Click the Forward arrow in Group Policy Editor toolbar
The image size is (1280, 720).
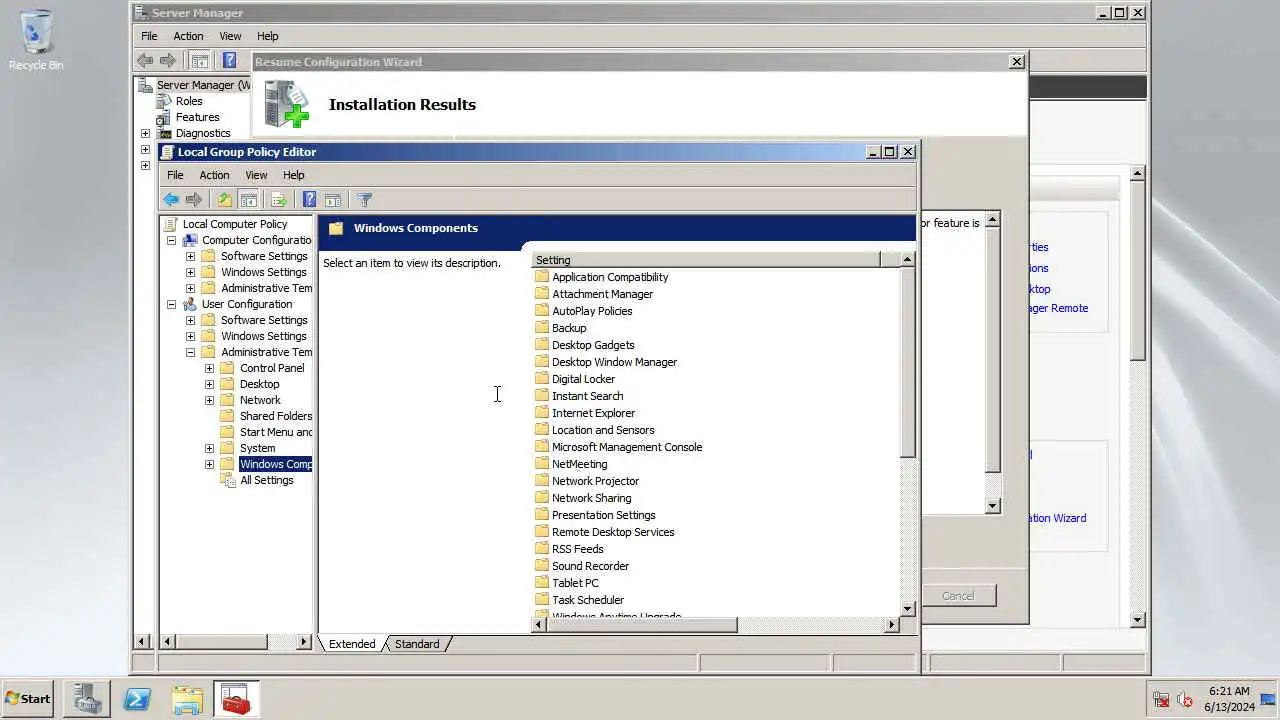pos(194,200)
